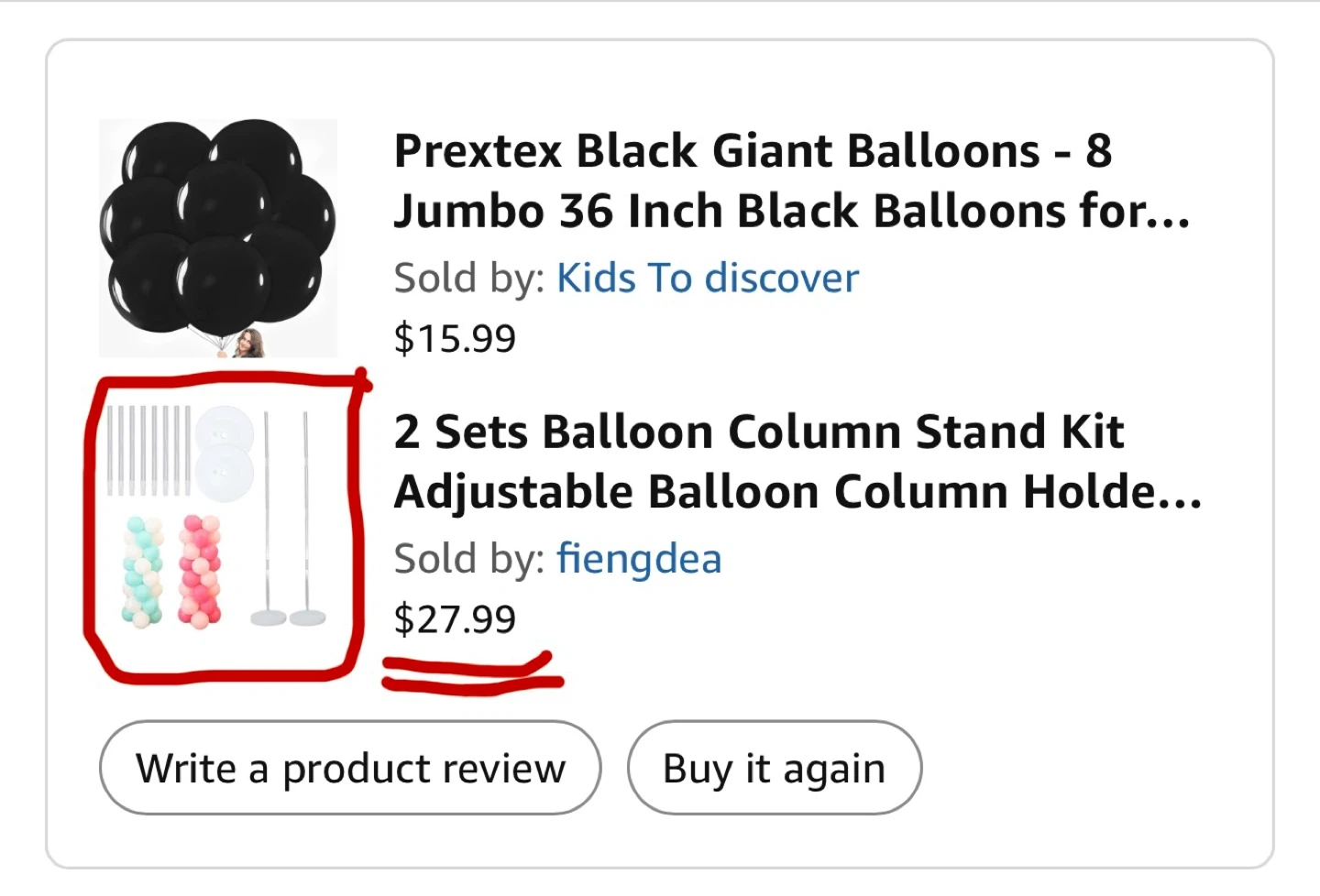1320x896 pixels.
Task: Visit the fiengdea seller page
Action: [x=639, y=558]
